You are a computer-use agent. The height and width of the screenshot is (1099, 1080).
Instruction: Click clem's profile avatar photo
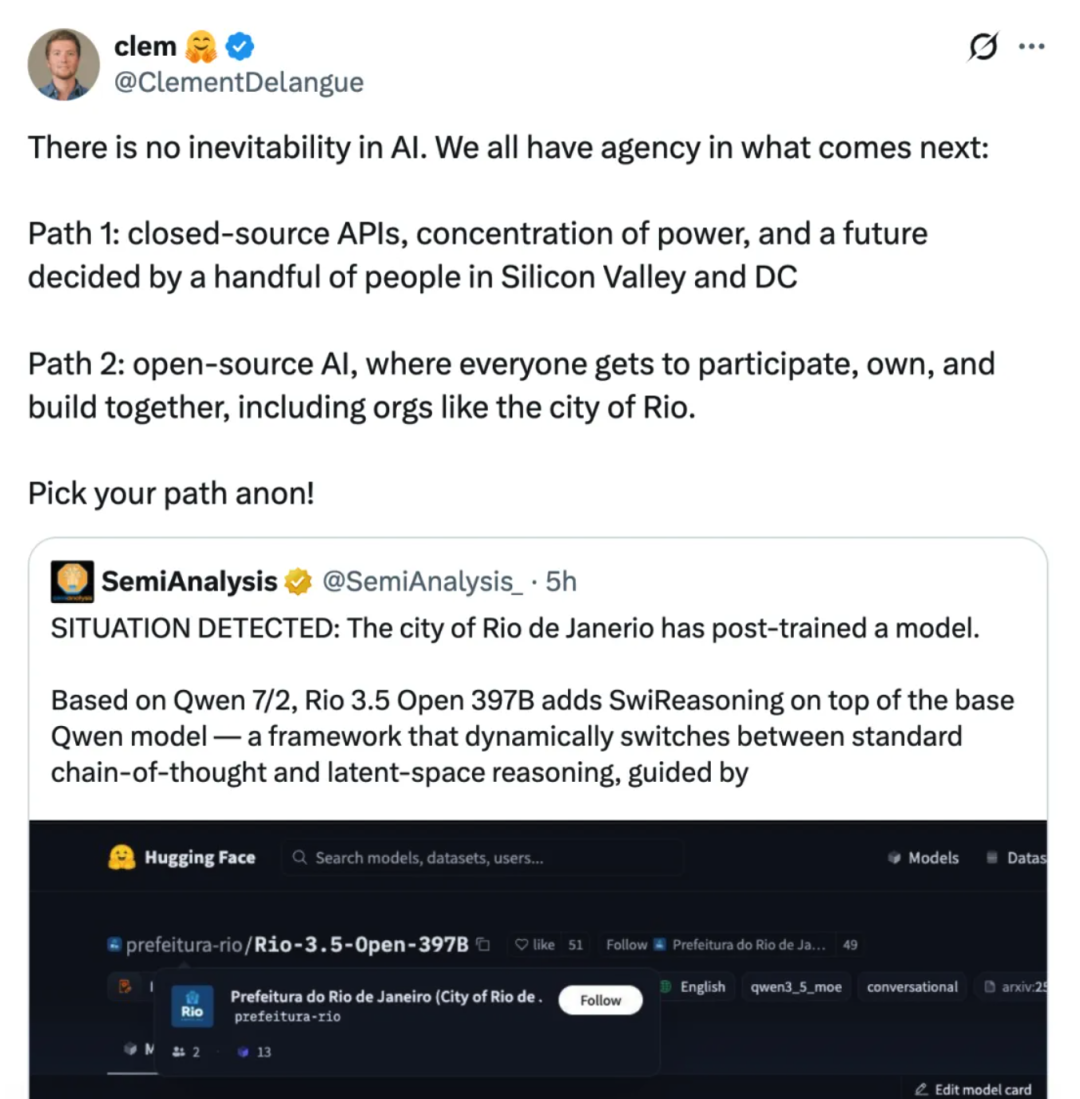click(63, 64)
